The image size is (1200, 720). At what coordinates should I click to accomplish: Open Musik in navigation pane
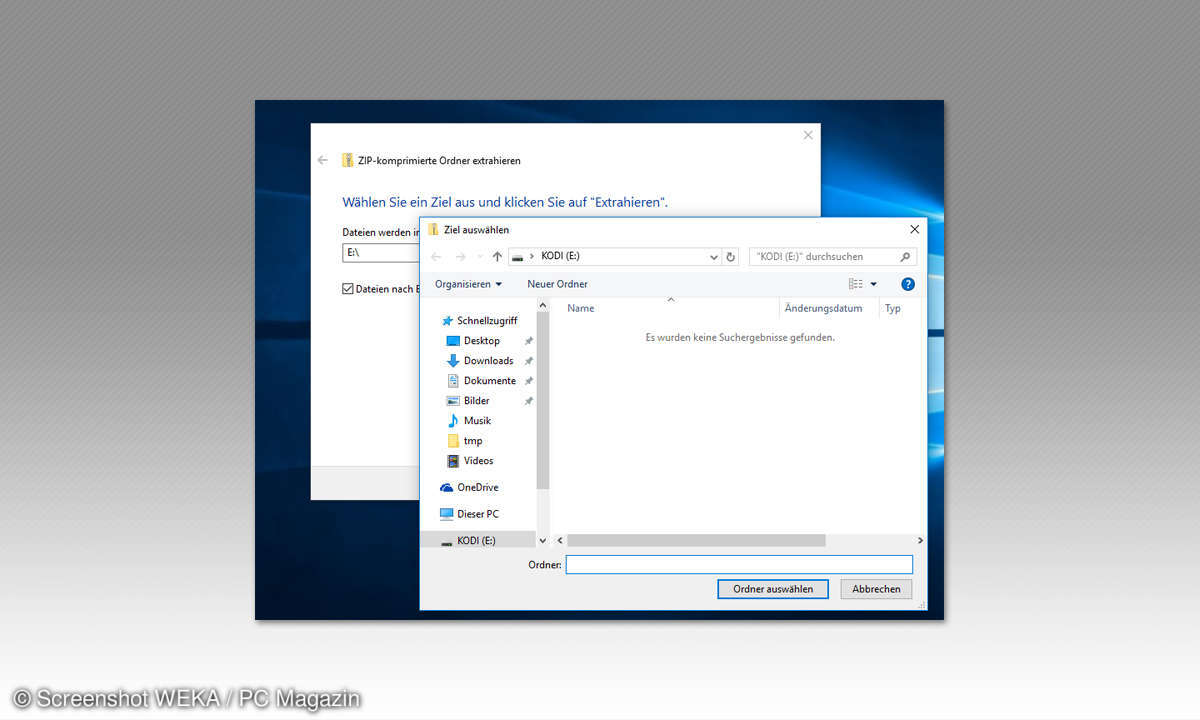[469, 421]
